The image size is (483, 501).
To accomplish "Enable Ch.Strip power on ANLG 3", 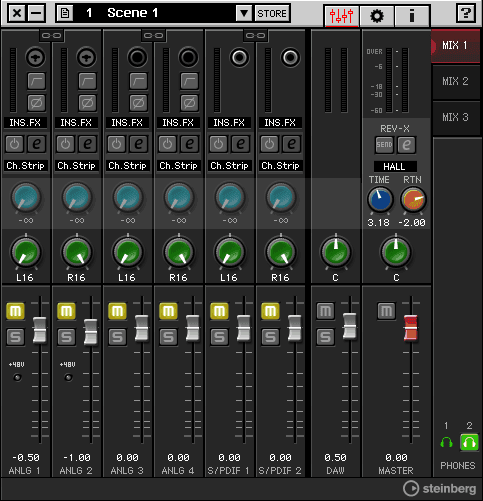I will click(x=116, y=144).
